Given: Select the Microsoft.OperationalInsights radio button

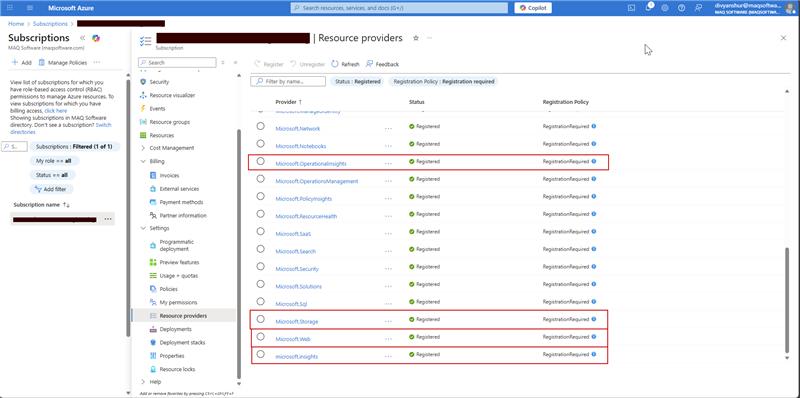Looking at the screenshot, I should (261, 161).
